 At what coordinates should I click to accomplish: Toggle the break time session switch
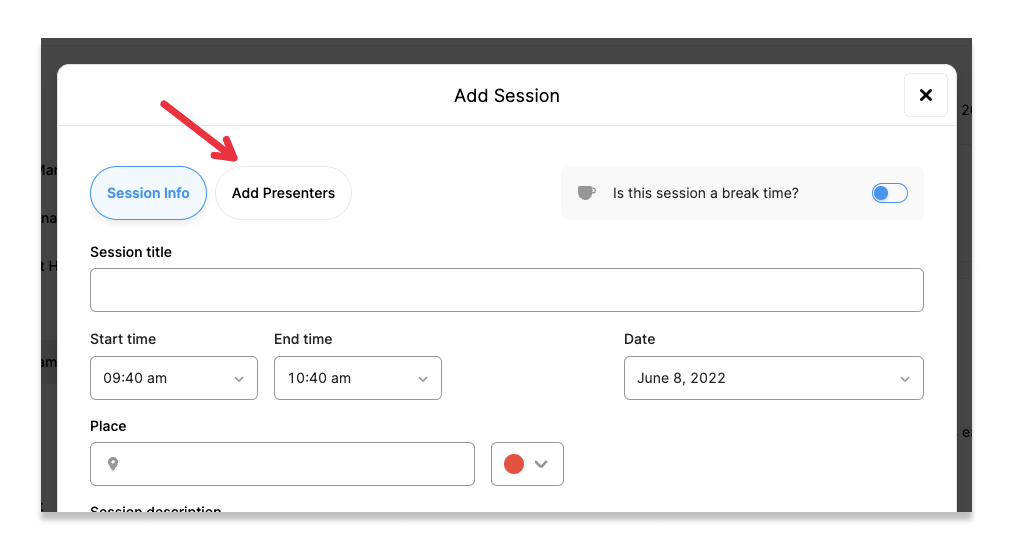tap(889, 193)
